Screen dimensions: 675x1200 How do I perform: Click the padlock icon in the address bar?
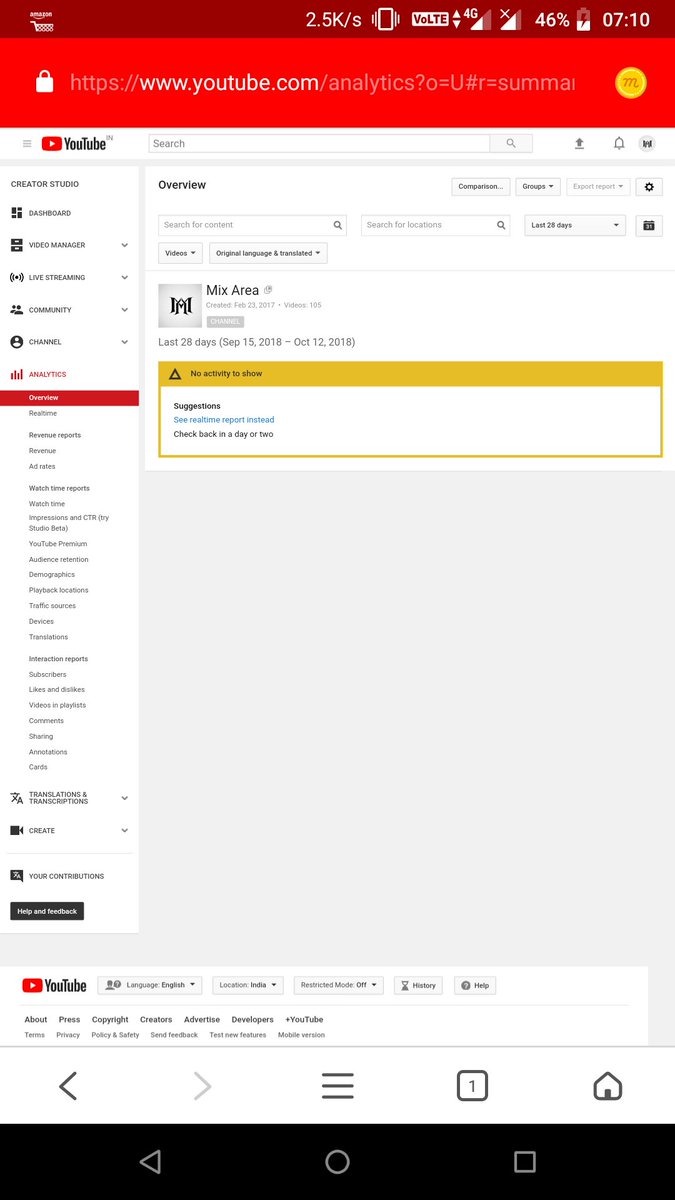[44, 83]
